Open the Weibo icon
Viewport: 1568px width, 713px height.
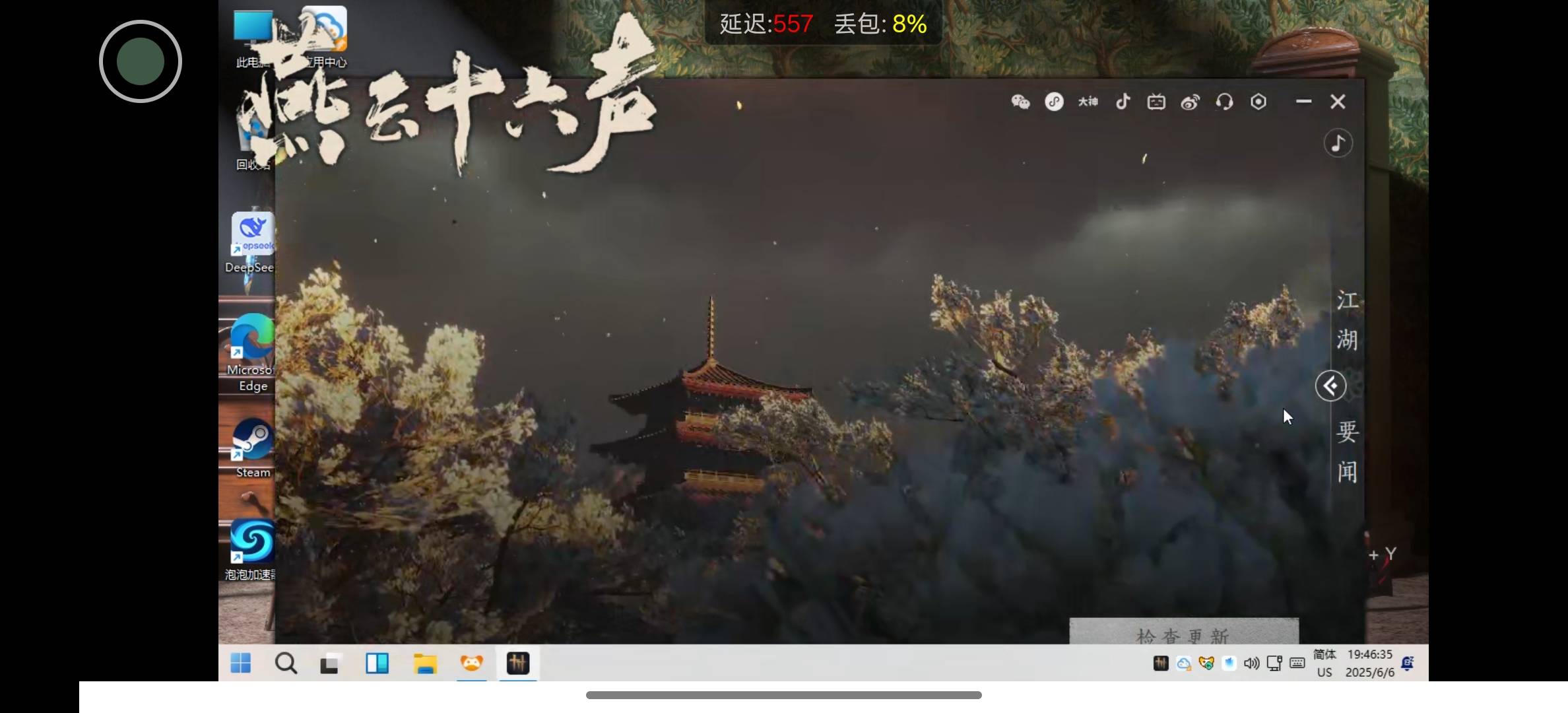click(x=1191, y=102)
